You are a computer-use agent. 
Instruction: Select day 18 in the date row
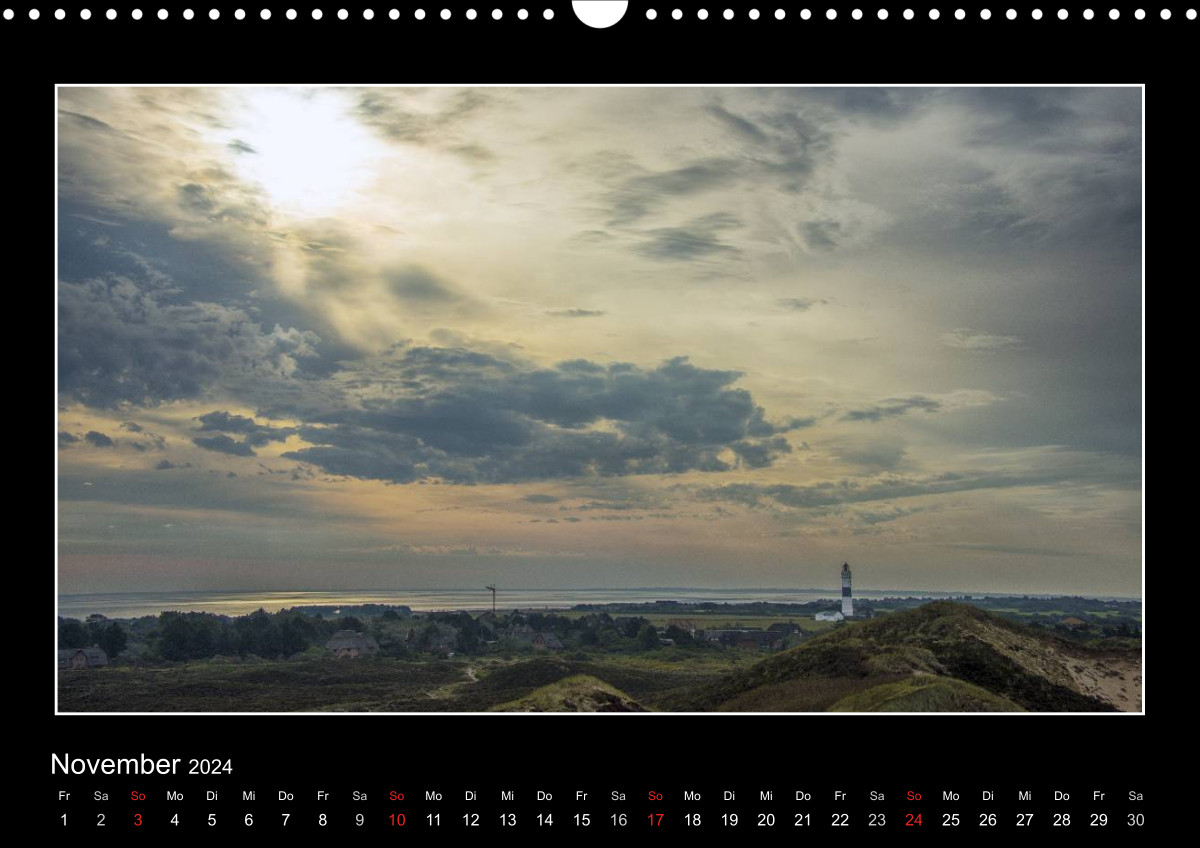[693, 820]
